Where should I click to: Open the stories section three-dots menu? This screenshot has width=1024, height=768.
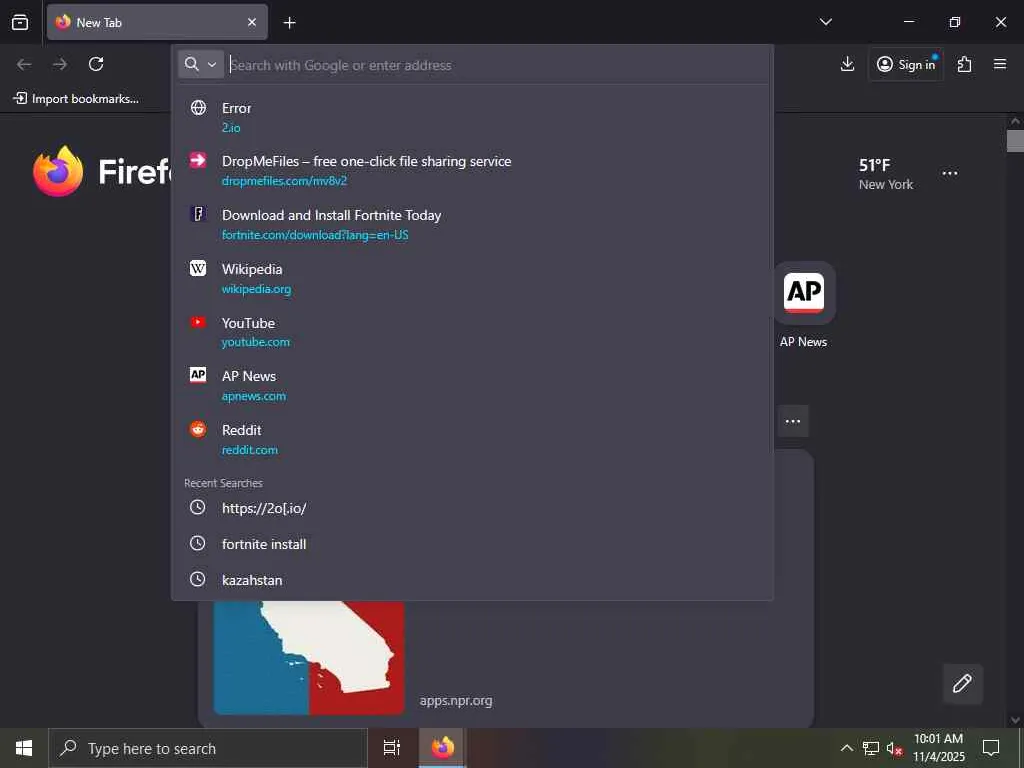pos(793,421)
